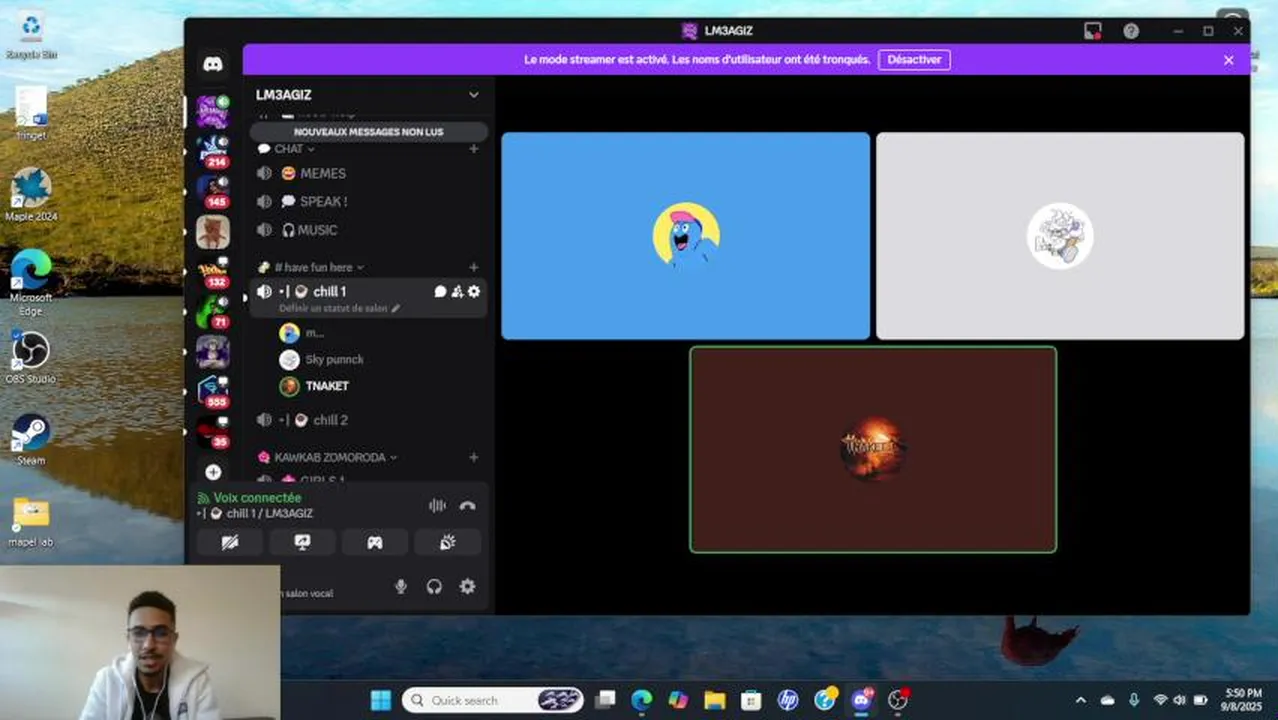Open the teddy bear server icon
This screenshot has width=1278, height=720.
point(213,232)
